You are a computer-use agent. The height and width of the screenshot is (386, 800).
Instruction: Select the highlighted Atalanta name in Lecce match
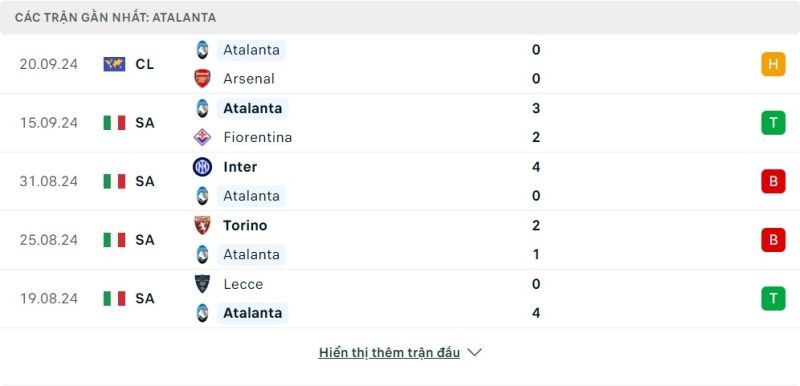(x=253, y=313)
